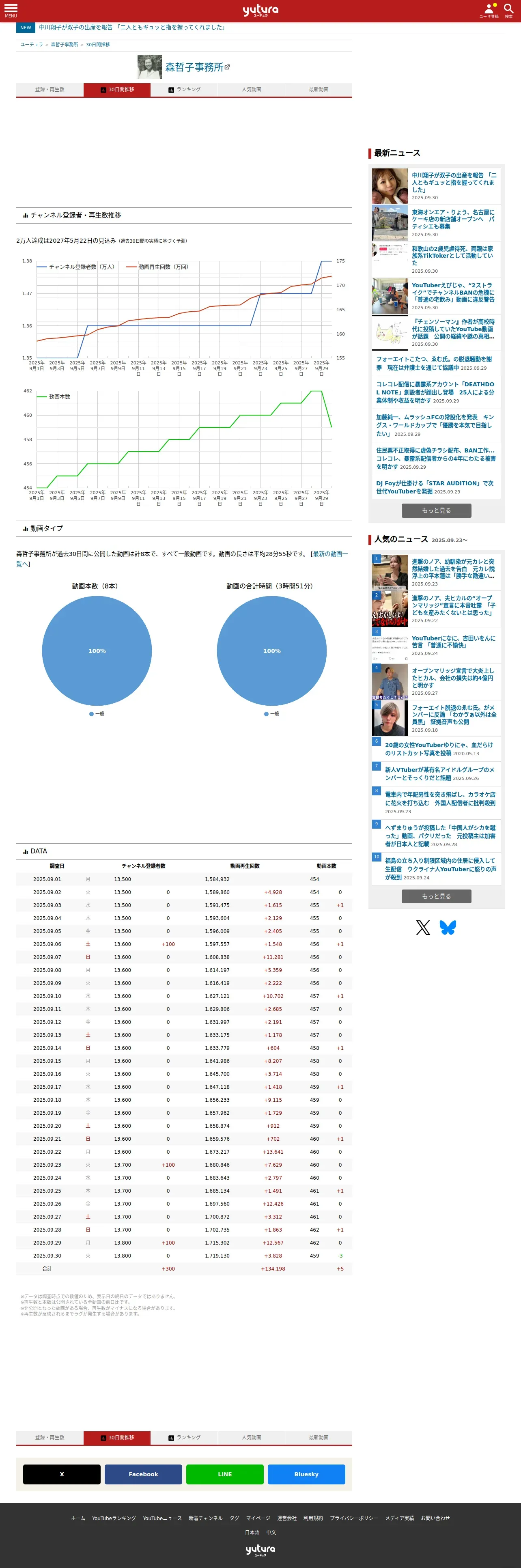Viewport: 521px width, 1568px height.
Task: Click footer お問い合わせ link
Action: point(435,1518)
